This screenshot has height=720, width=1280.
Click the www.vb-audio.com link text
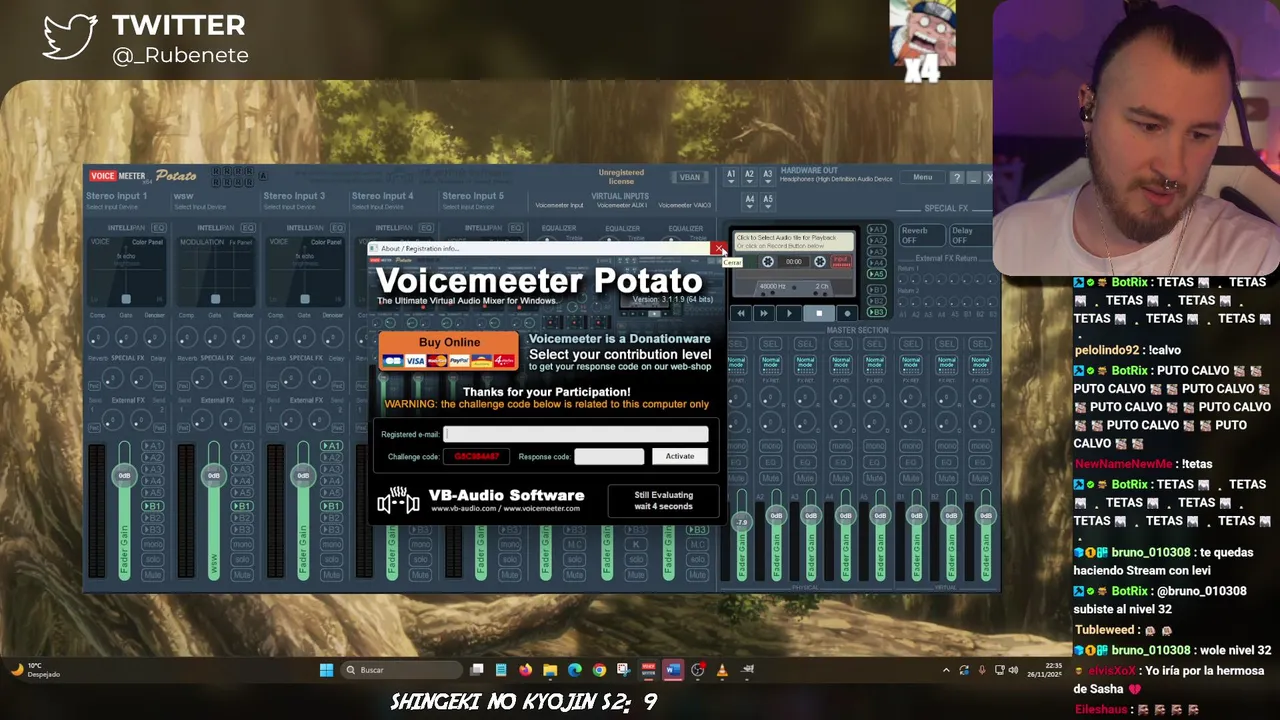(x=466, y=508)
